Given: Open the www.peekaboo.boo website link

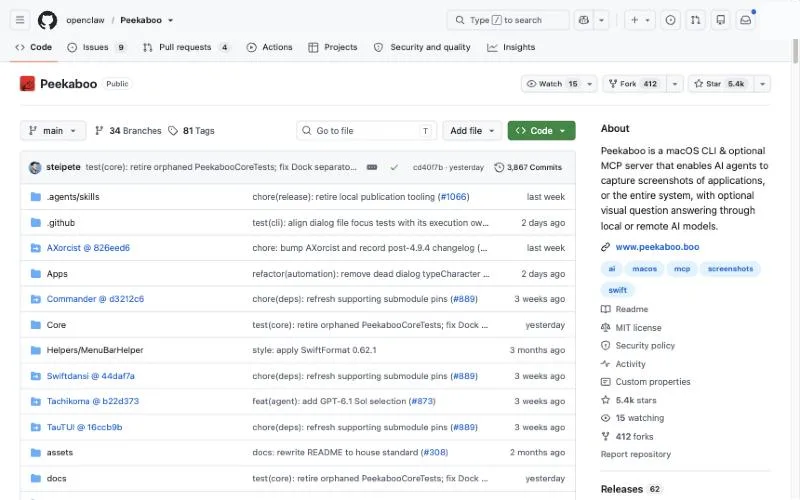Looking at the screenshot, I should [x=657, y=247].
